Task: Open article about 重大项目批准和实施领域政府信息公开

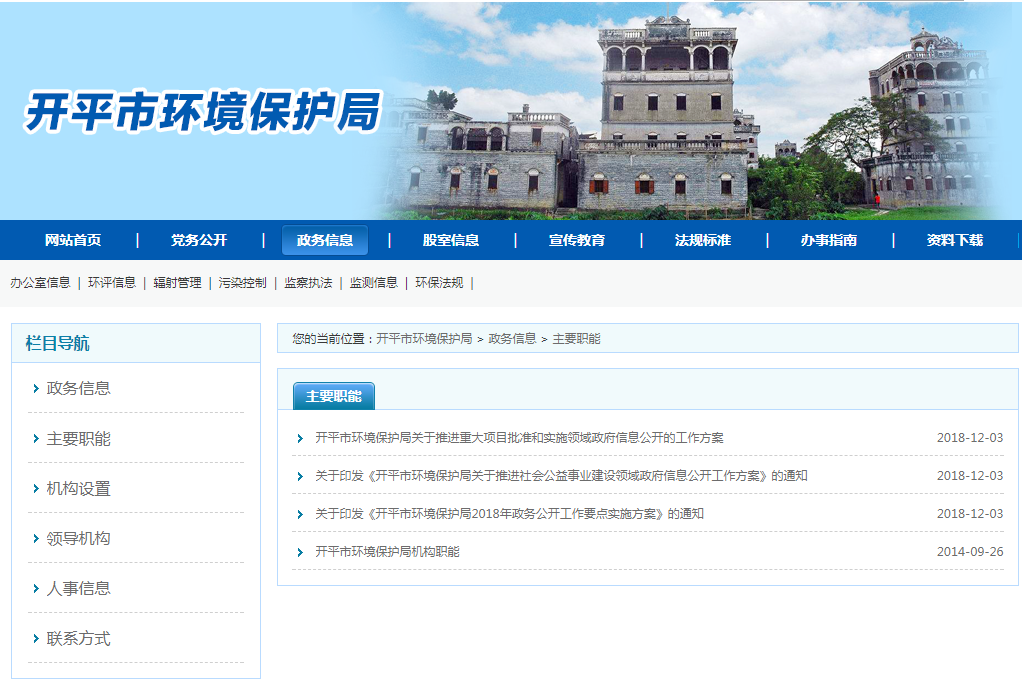Action: pos(519,437)
